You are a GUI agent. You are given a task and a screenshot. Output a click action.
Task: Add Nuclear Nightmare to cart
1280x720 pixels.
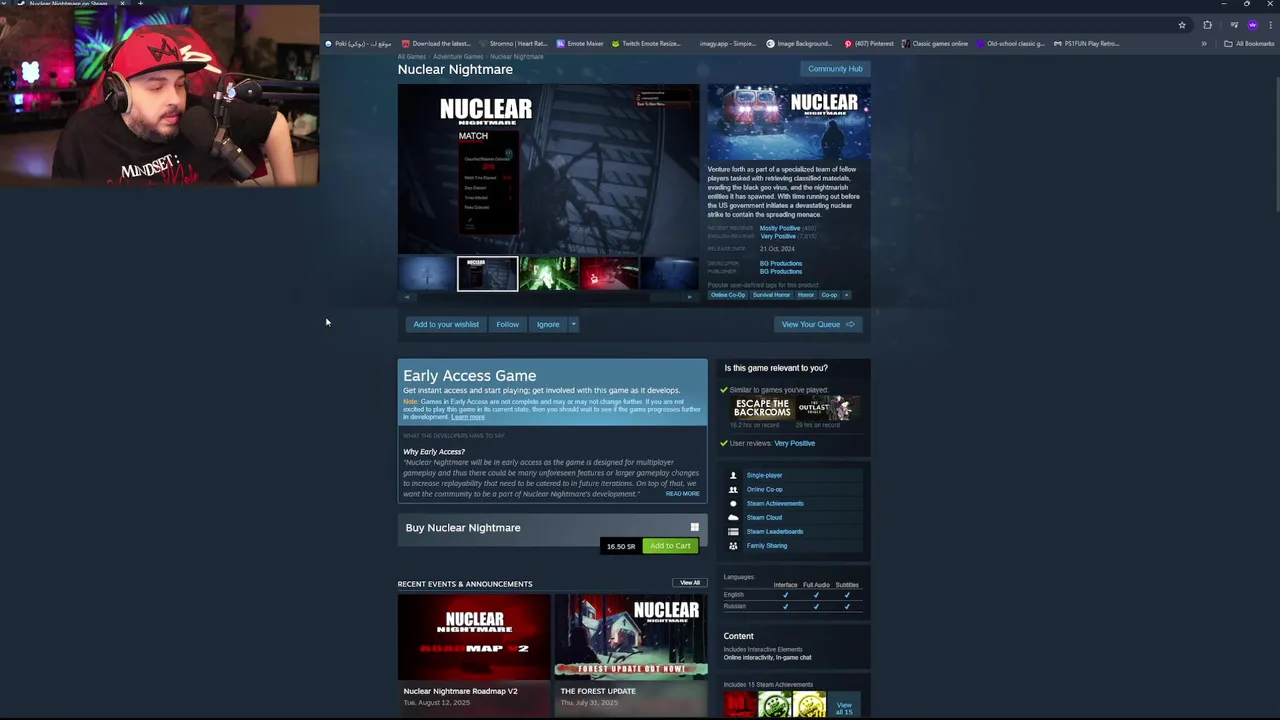(670, 546)
